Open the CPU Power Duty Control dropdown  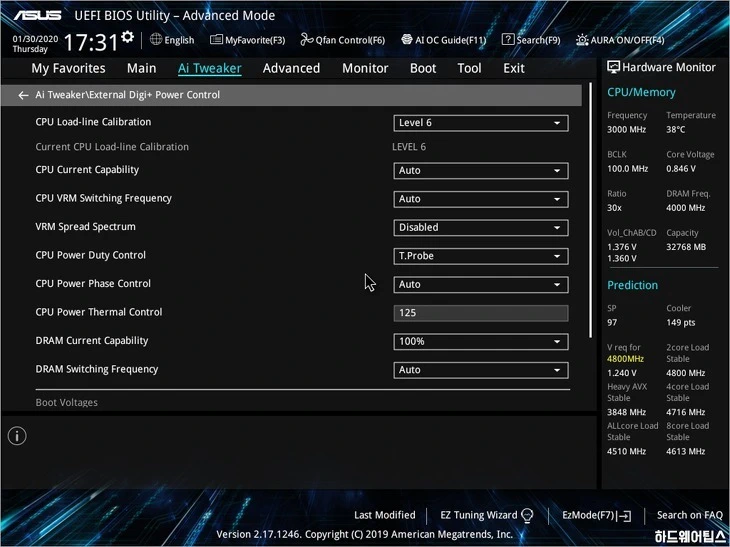(x=480, y=256)
